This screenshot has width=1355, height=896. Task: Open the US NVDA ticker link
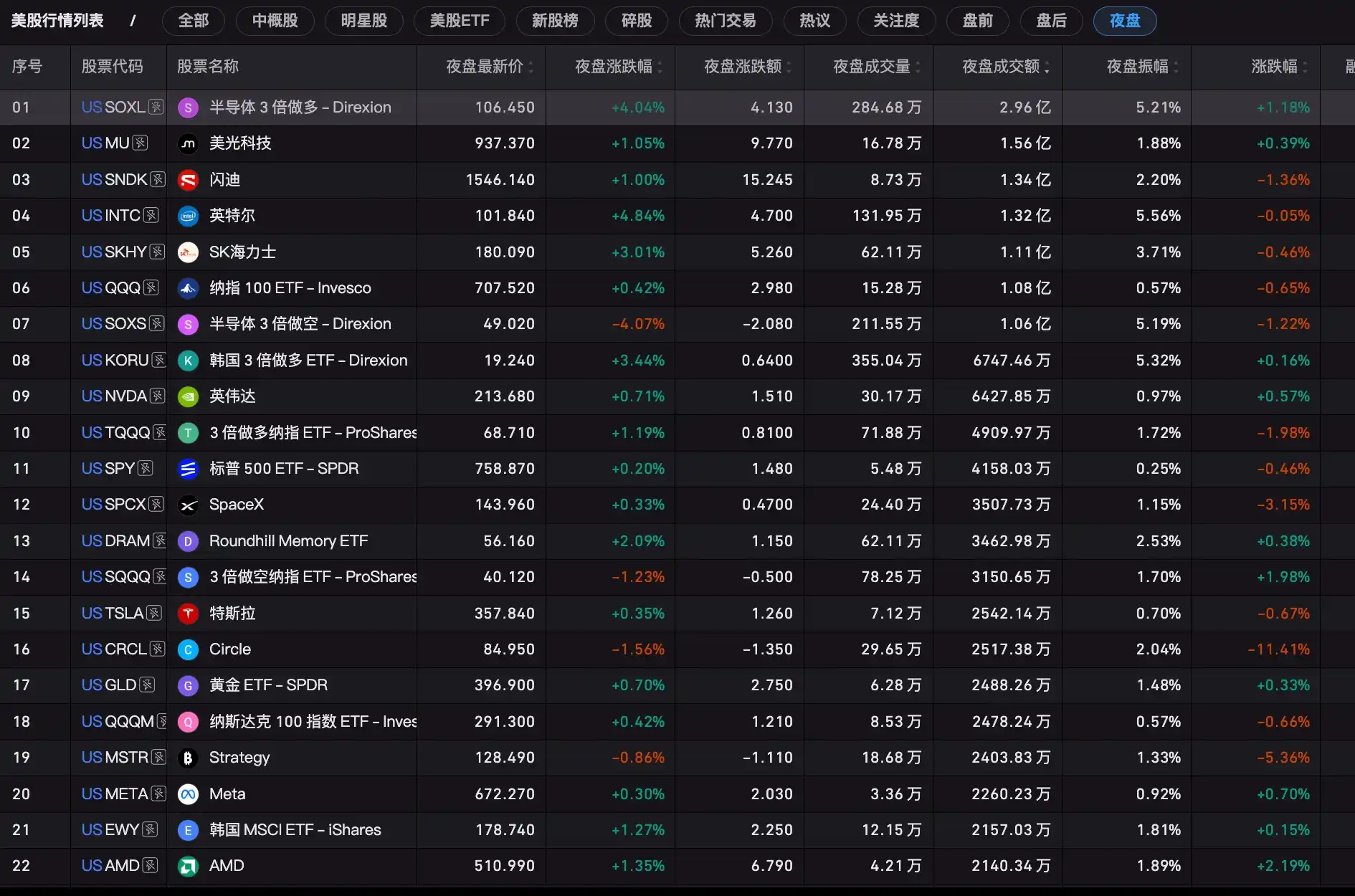(114, 396)
